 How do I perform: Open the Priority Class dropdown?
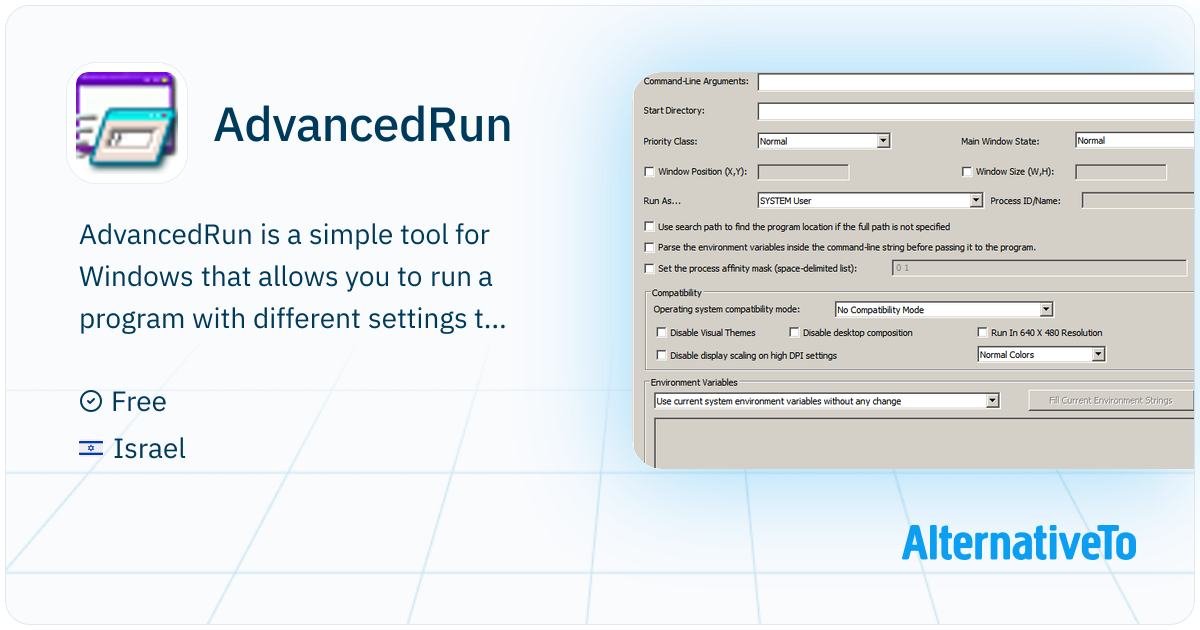coord(824,141)
